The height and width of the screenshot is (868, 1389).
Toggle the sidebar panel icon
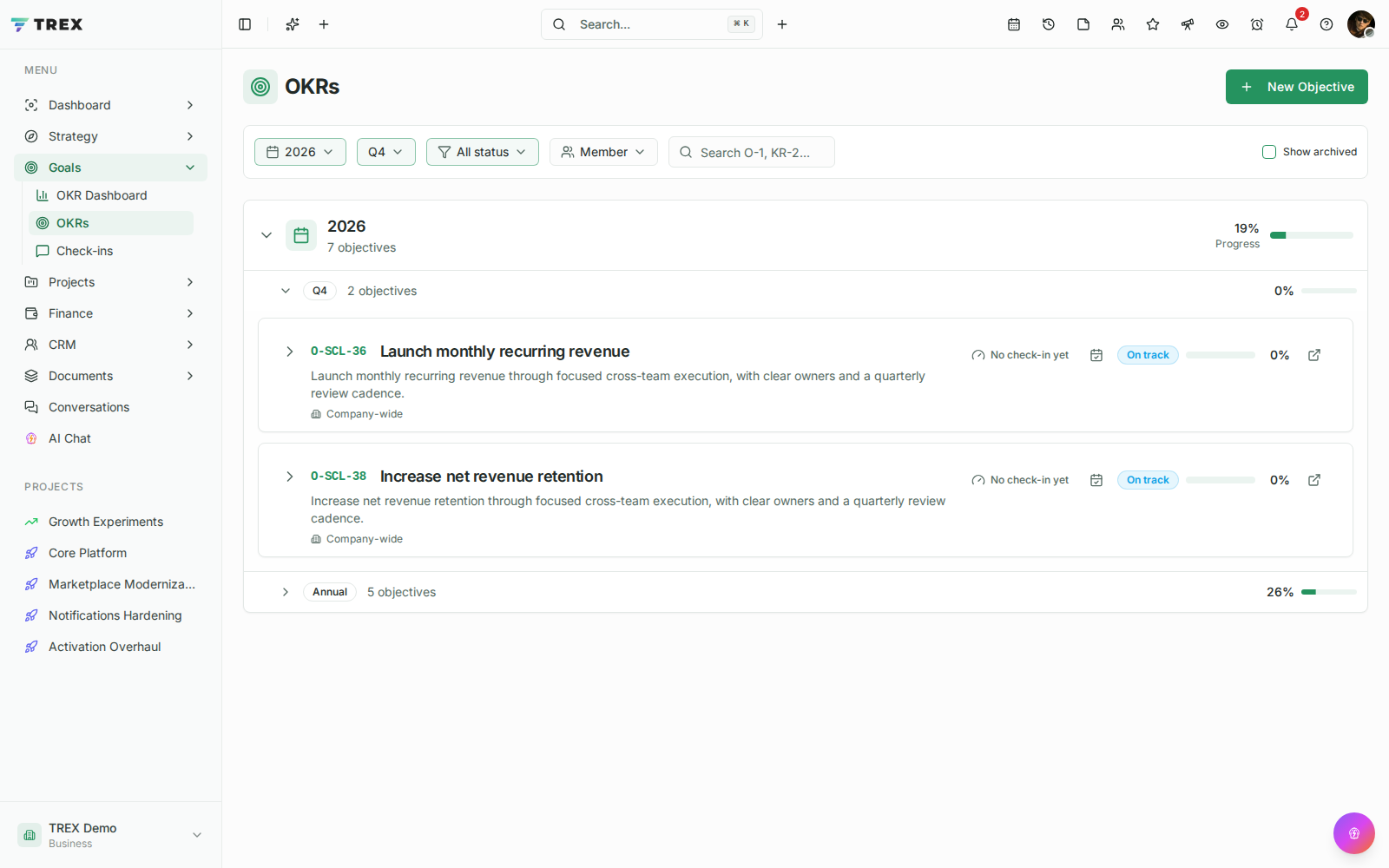tap(245, 24)
